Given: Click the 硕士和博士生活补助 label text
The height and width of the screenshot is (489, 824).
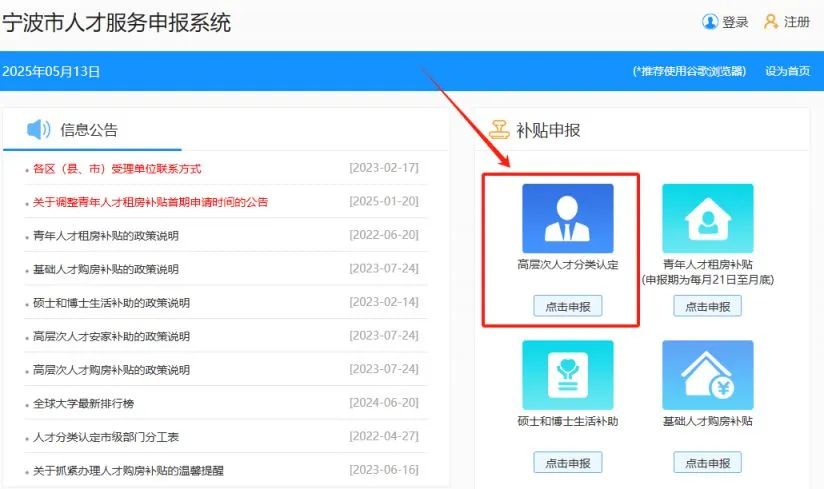Looking at the screenshot, I should coord(568,421).
